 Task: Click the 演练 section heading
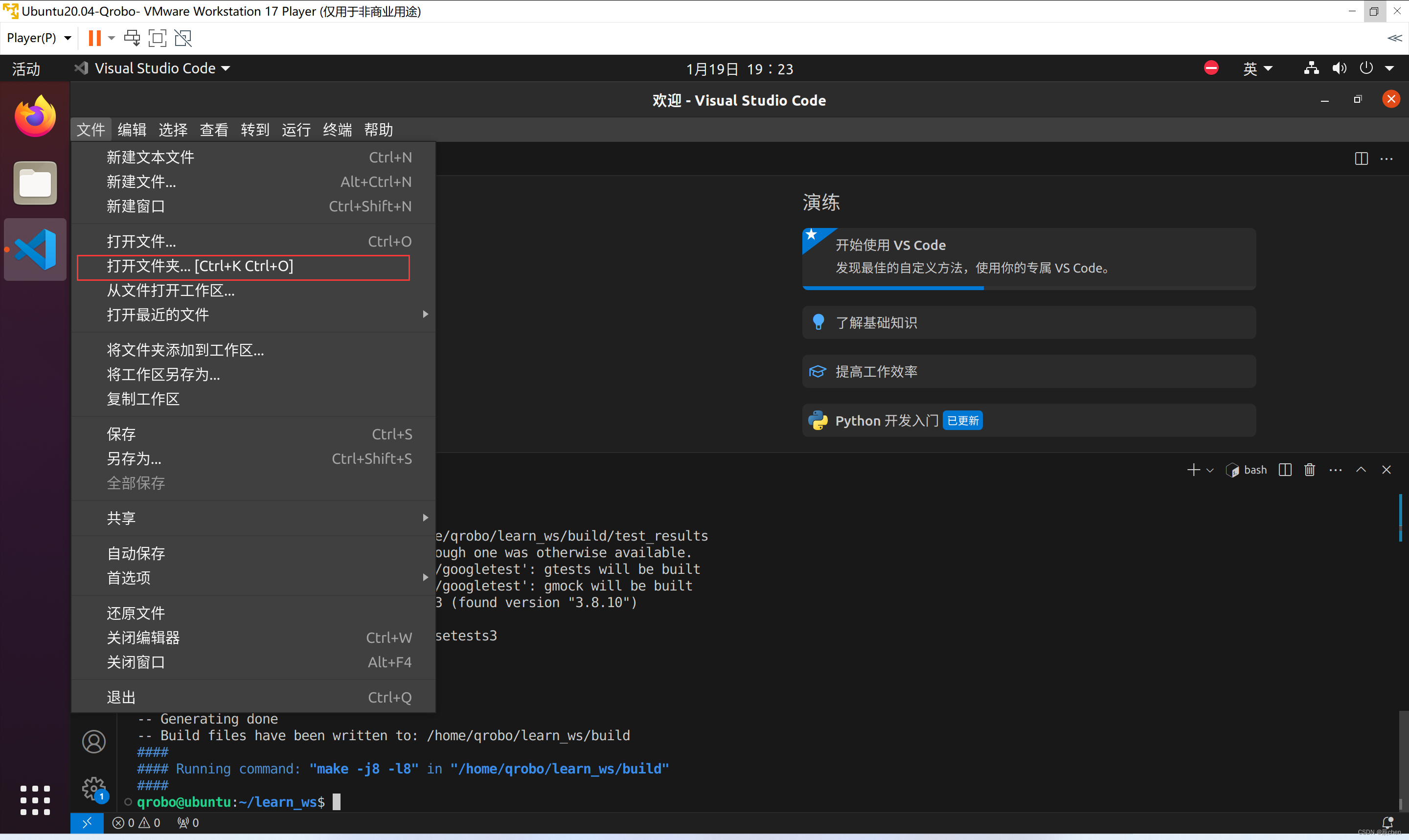pyautogui.click(x=821, y=202)
